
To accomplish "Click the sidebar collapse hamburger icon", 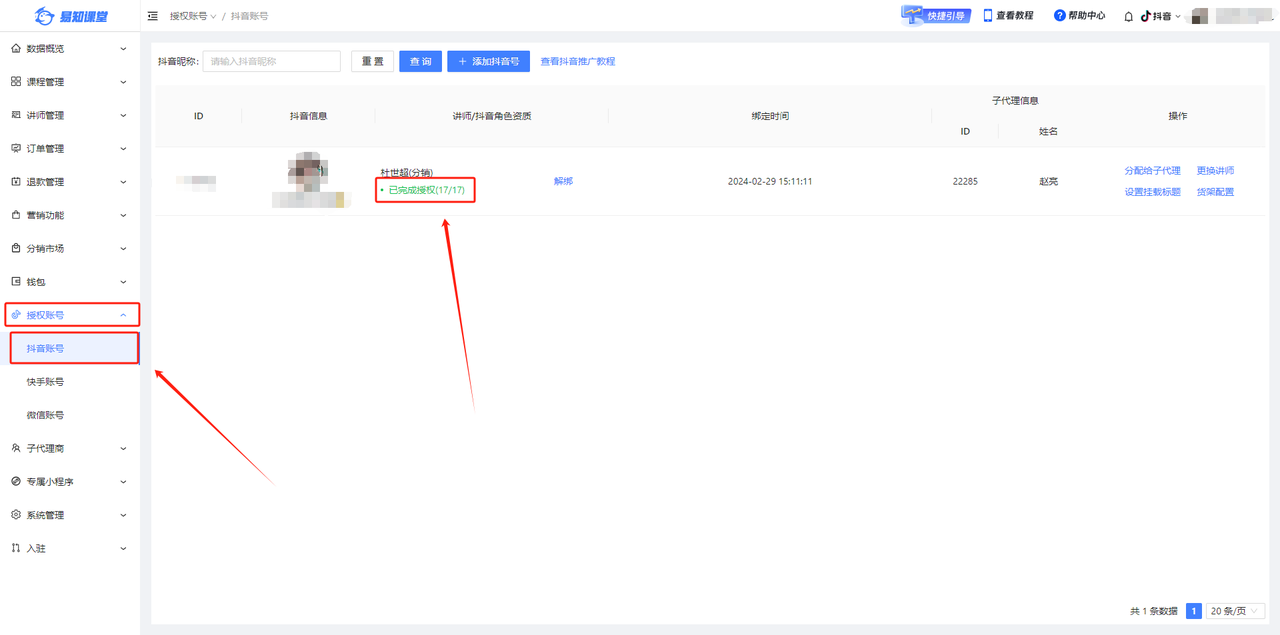I will coord(152,16).
